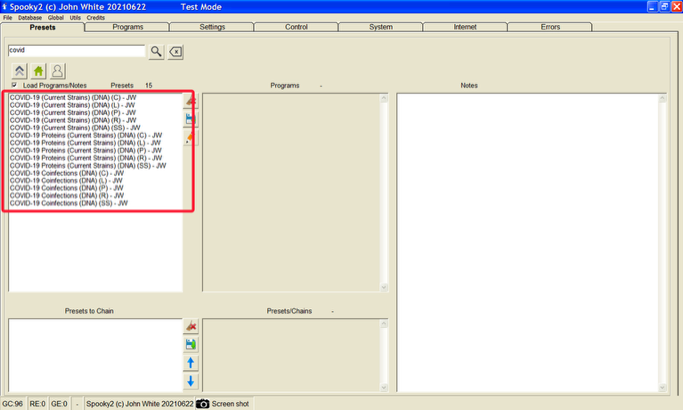Move chain preset down with blue arrow
683x410 pixels.
[191, 381]
